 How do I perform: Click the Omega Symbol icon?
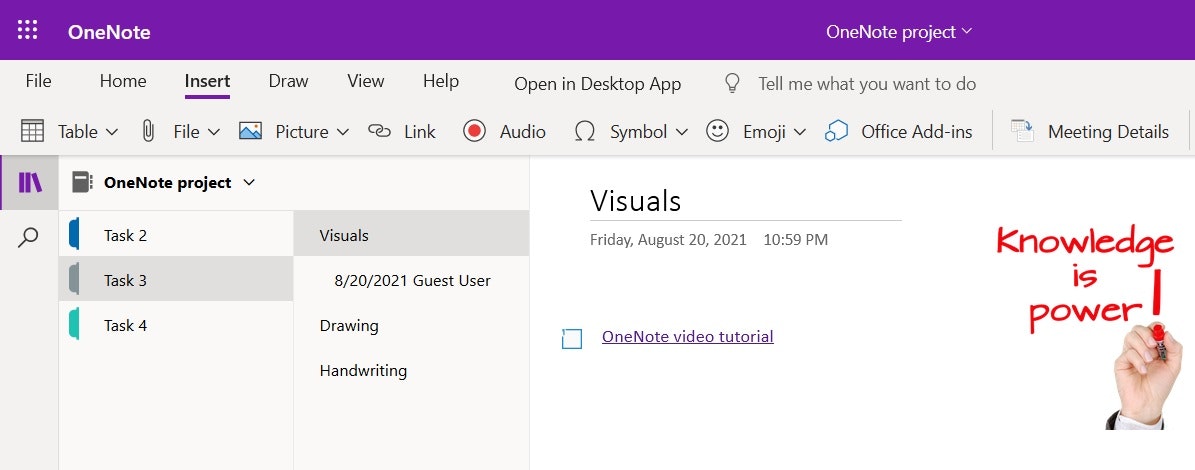point(585,131)
